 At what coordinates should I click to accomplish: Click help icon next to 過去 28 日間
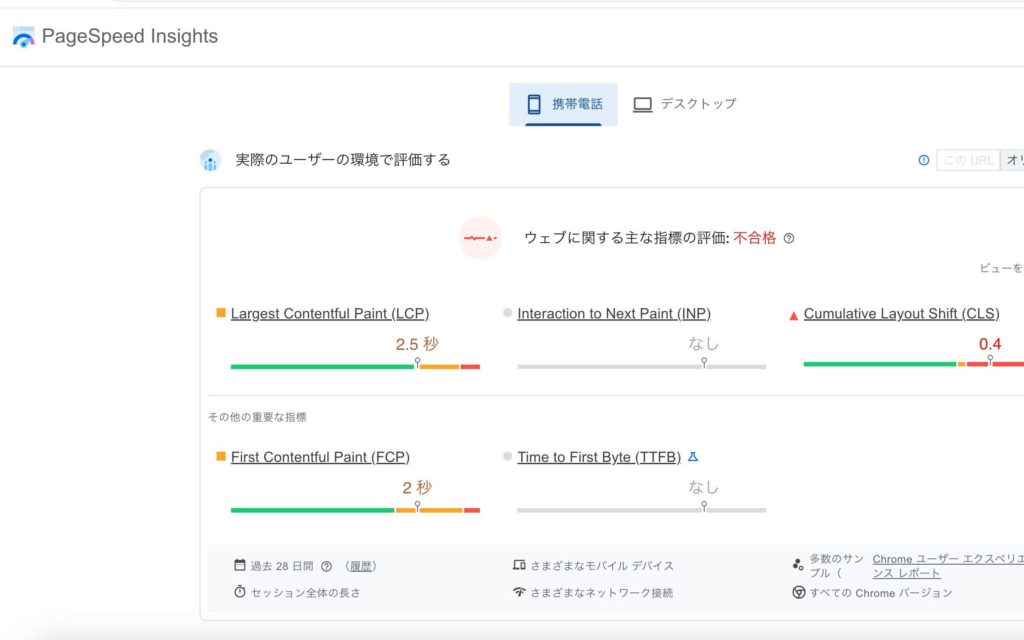pos(326,566)
